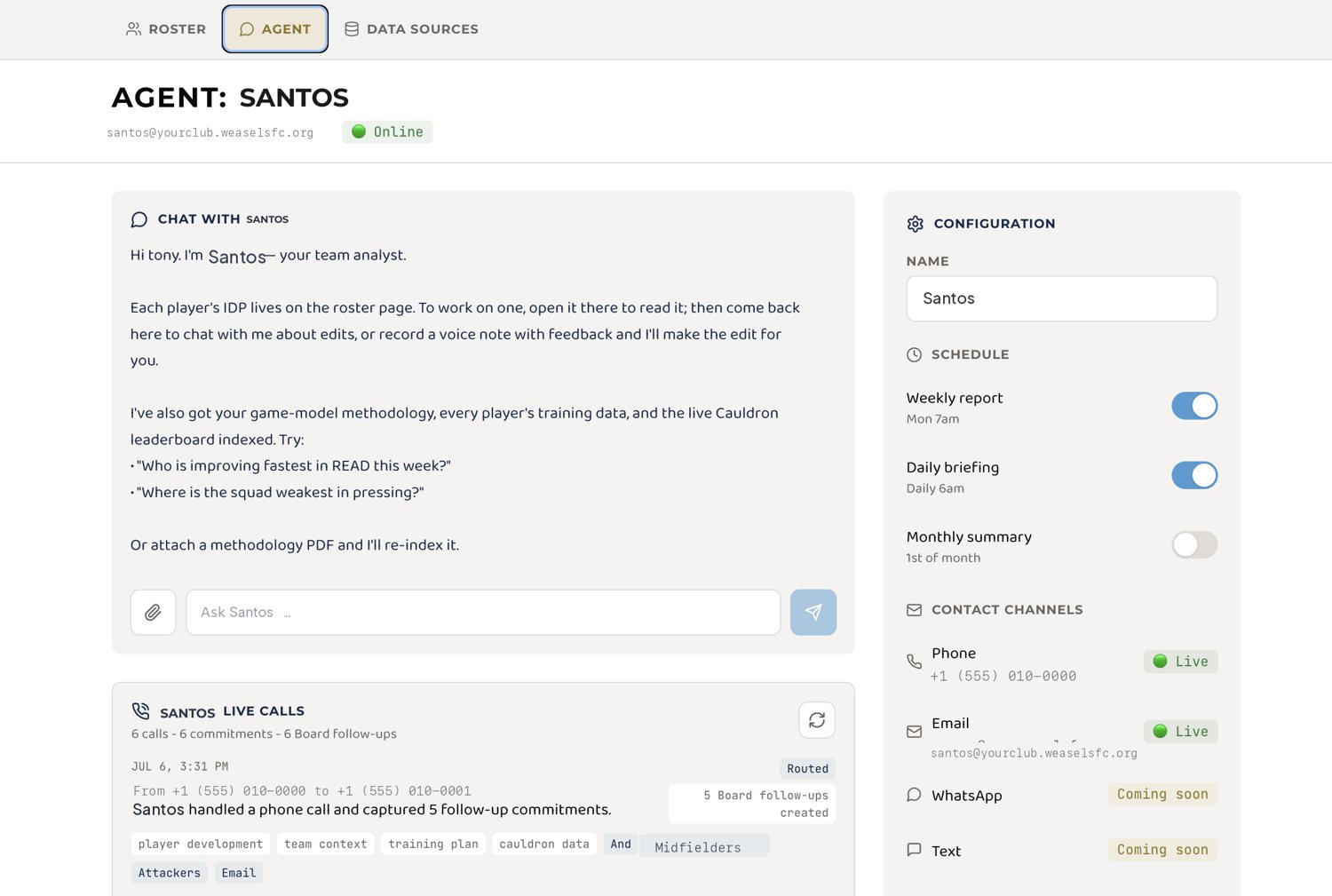Click the 1st of month schedule text
Viewport: 1332px width, 896px height.
click(943, 558)
